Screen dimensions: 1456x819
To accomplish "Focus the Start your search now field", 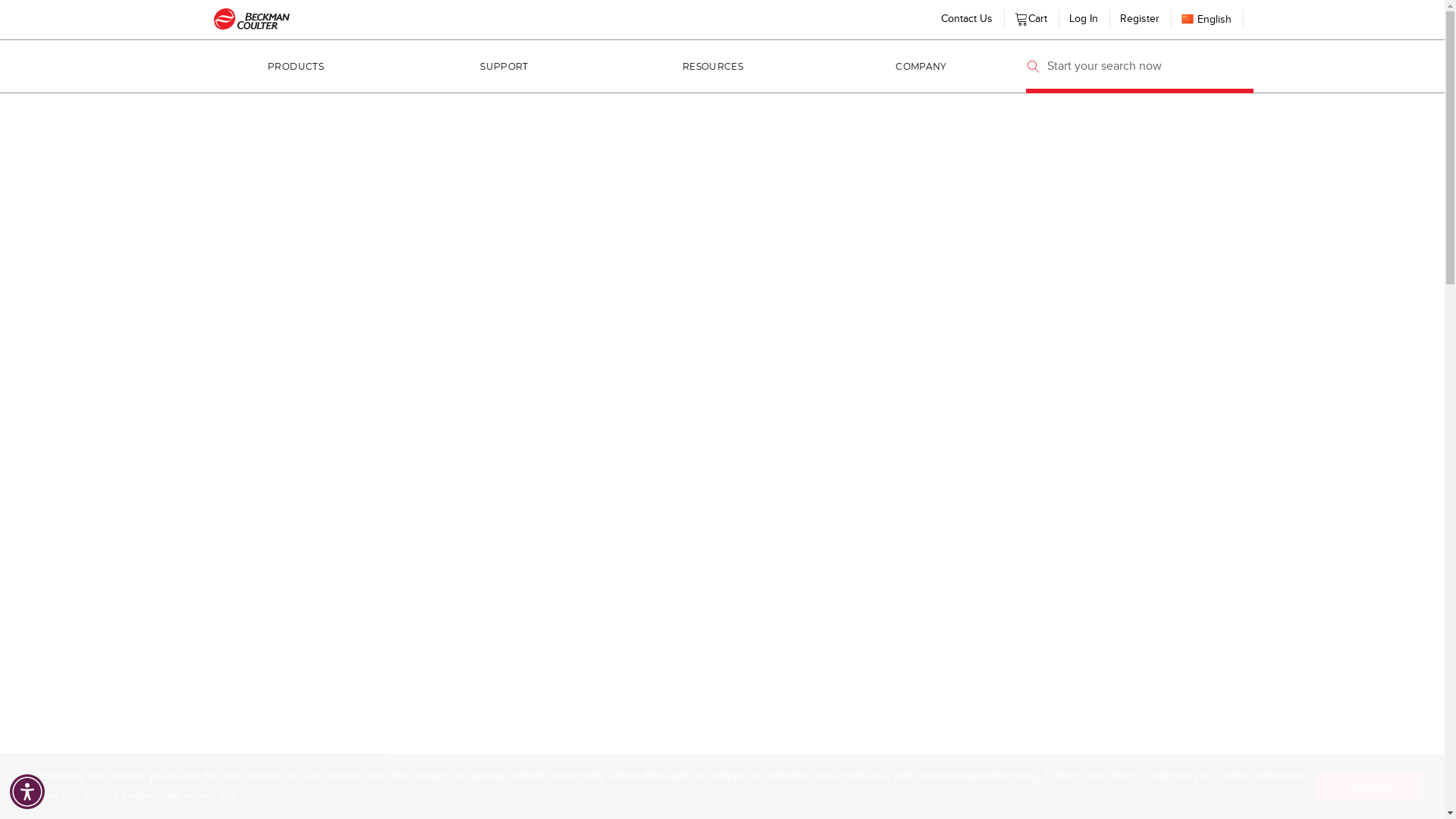I will pos(1145,67).
